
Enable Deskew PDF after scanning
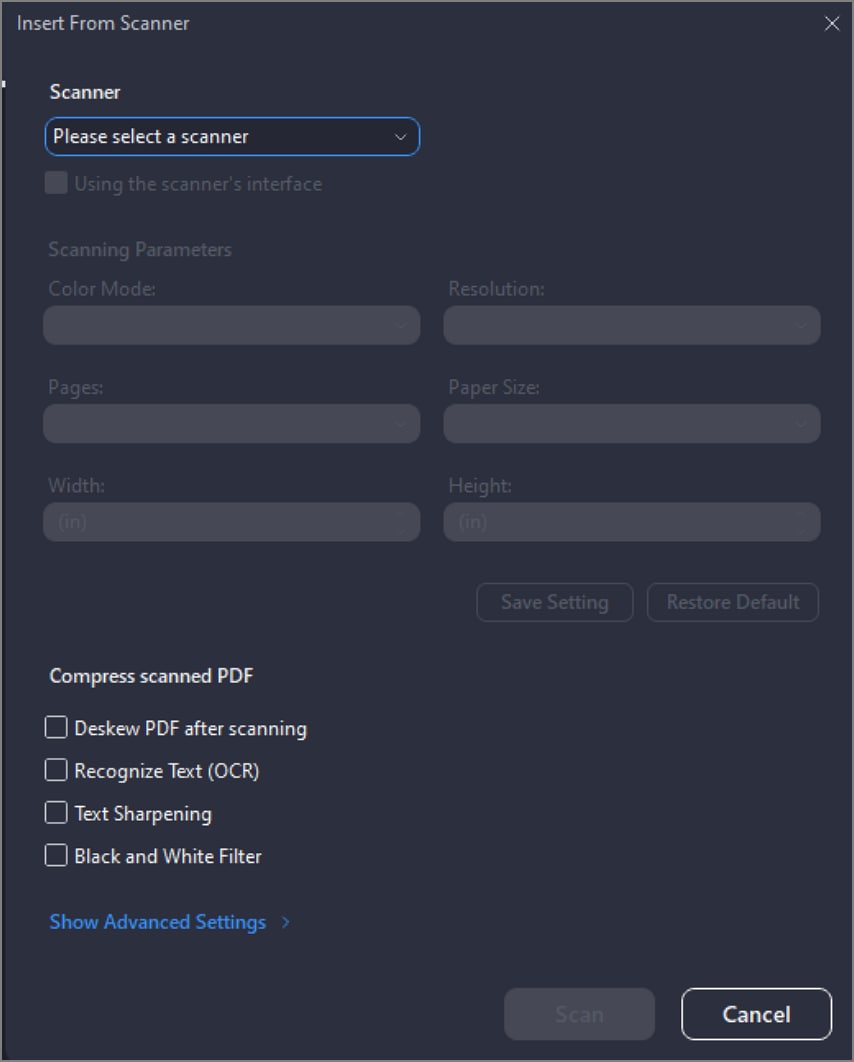(56, 727)
